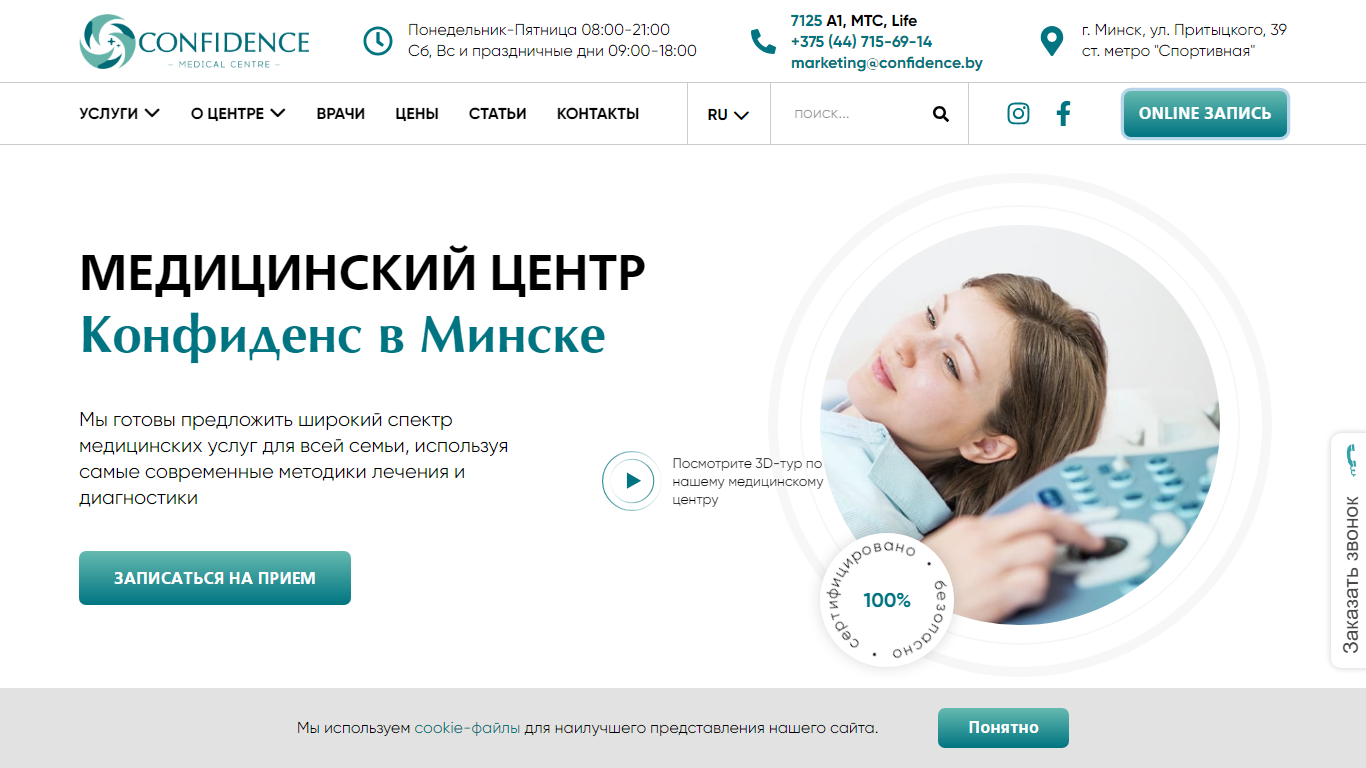Go to the ВРАЧИ menu item

341,114
